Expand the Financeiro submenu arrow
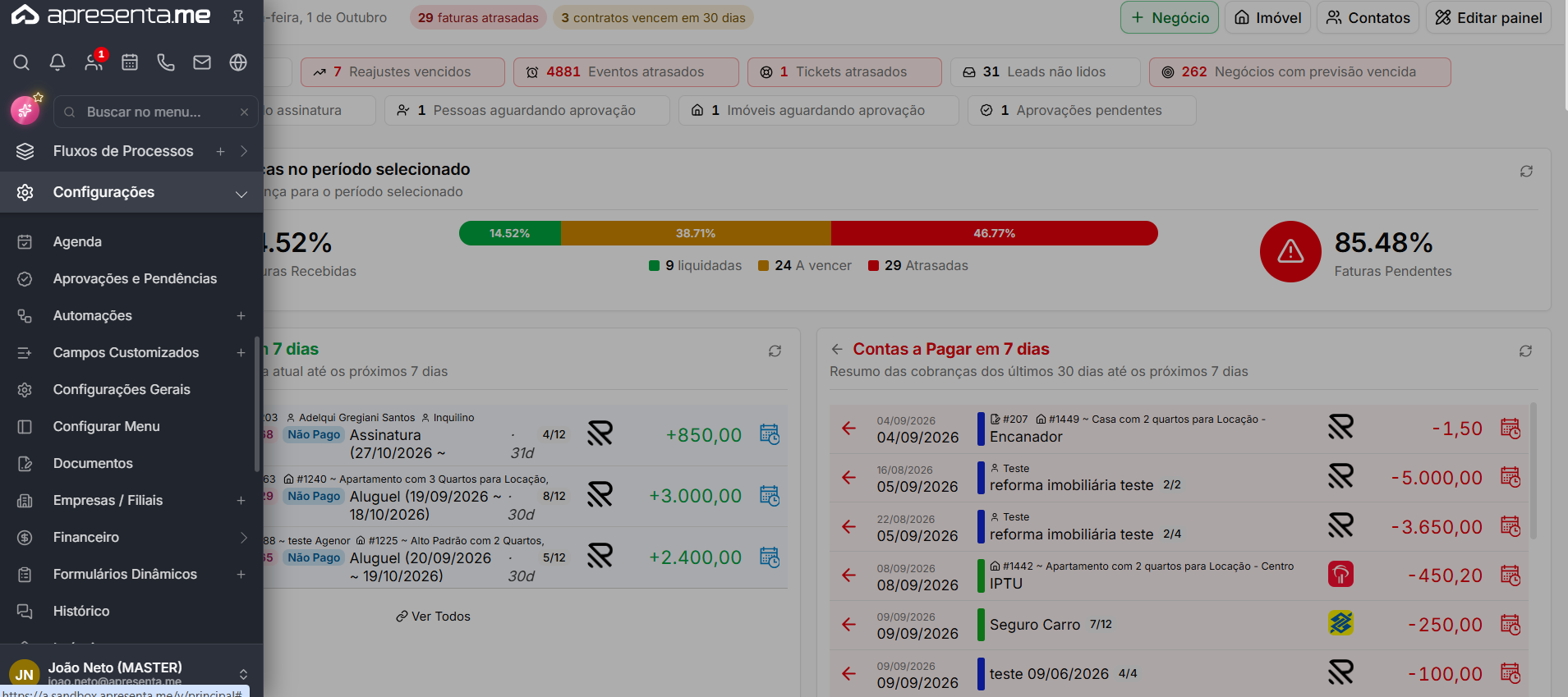The height and width of the screenshot is (697, 1568). pyautogui.click(x=244, y=537)
